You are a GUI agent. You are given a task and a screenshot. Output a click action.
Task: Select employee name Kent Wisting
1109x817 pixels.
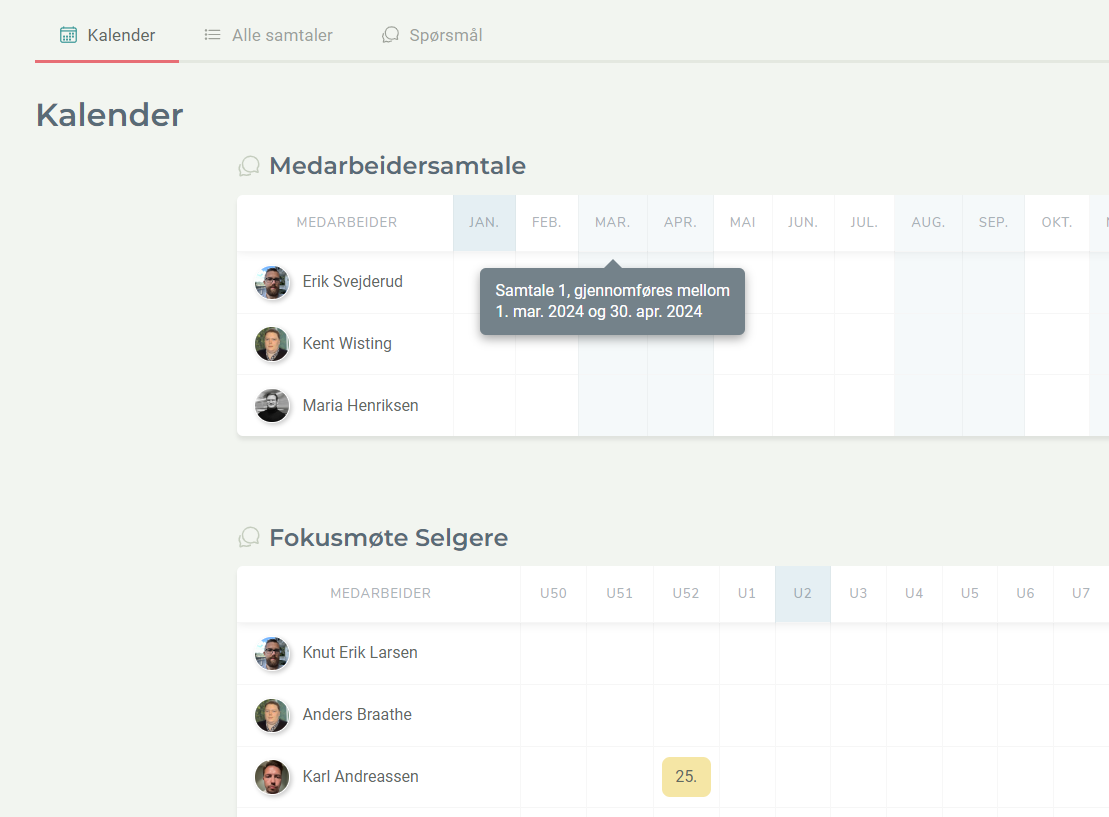tap(347, 344)
